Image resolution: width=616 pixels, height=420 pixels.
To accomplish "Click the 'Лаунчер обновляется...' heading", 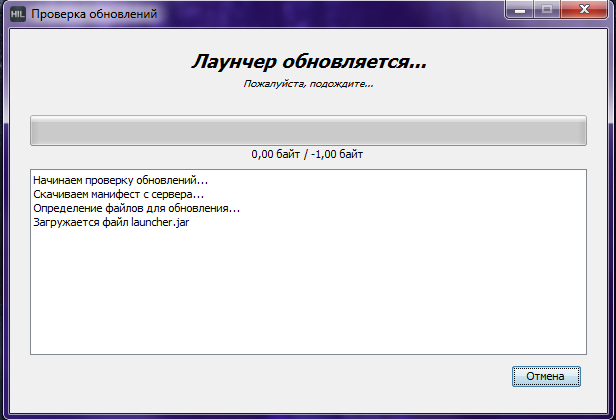I will point(308,62).
